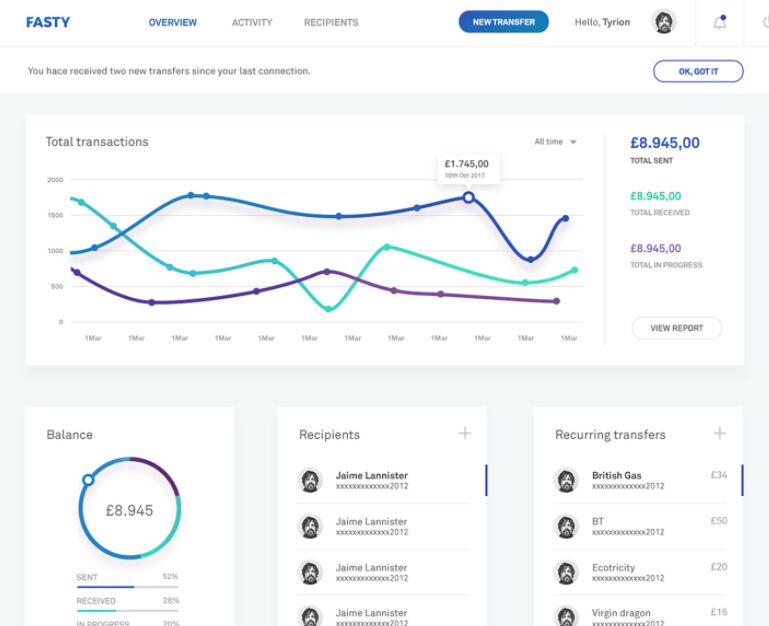This screenshot has width=769, height=626.
Task: Click the last blue chart data point
Action: pos(565,218)
